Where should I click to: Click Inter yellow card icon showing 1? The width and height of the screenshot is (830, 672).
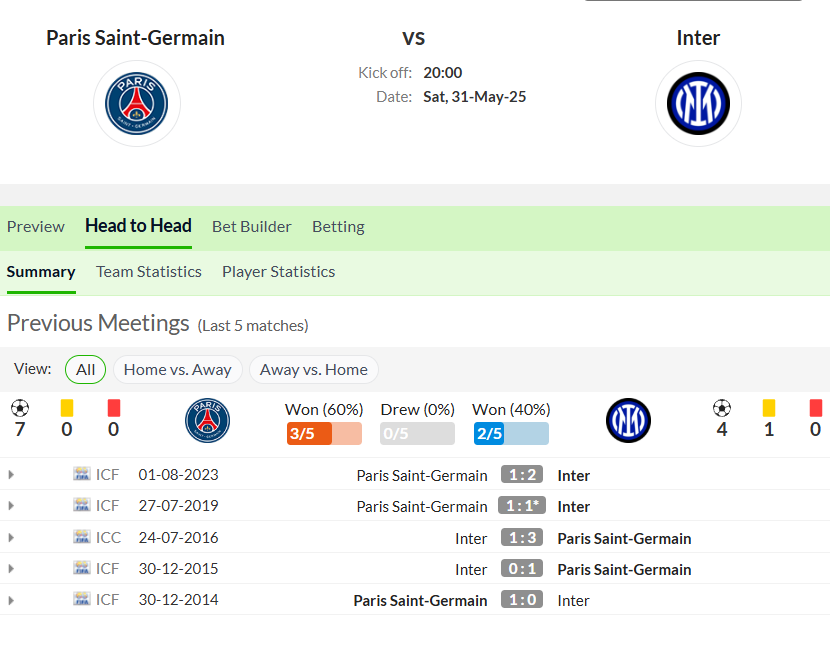pyautogui.click(x=769, y=408)
